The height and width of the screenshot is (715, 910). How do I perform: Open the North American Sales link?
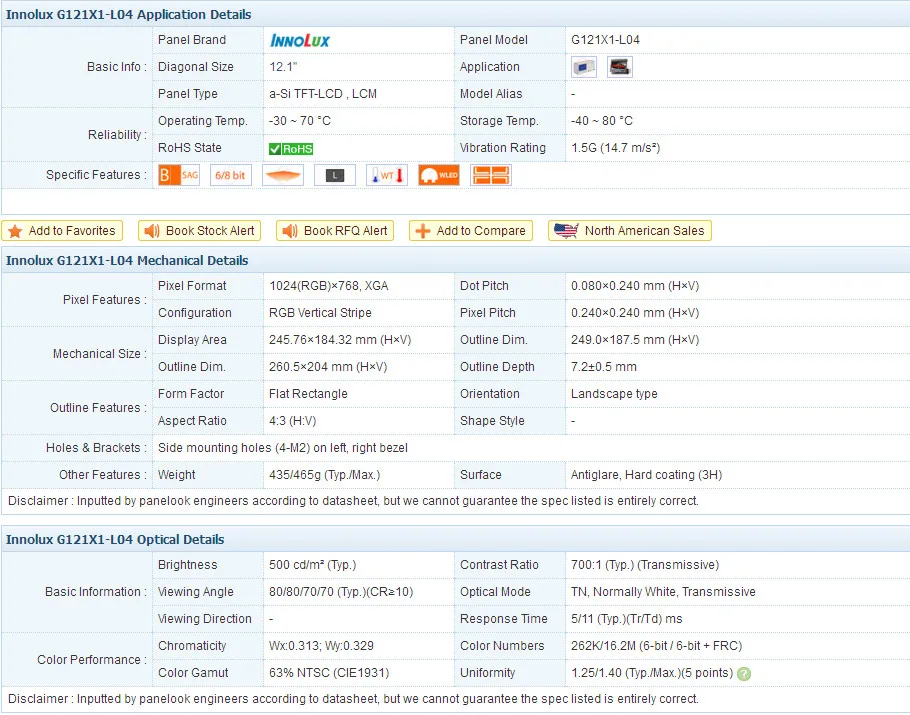tap(631, 231)
